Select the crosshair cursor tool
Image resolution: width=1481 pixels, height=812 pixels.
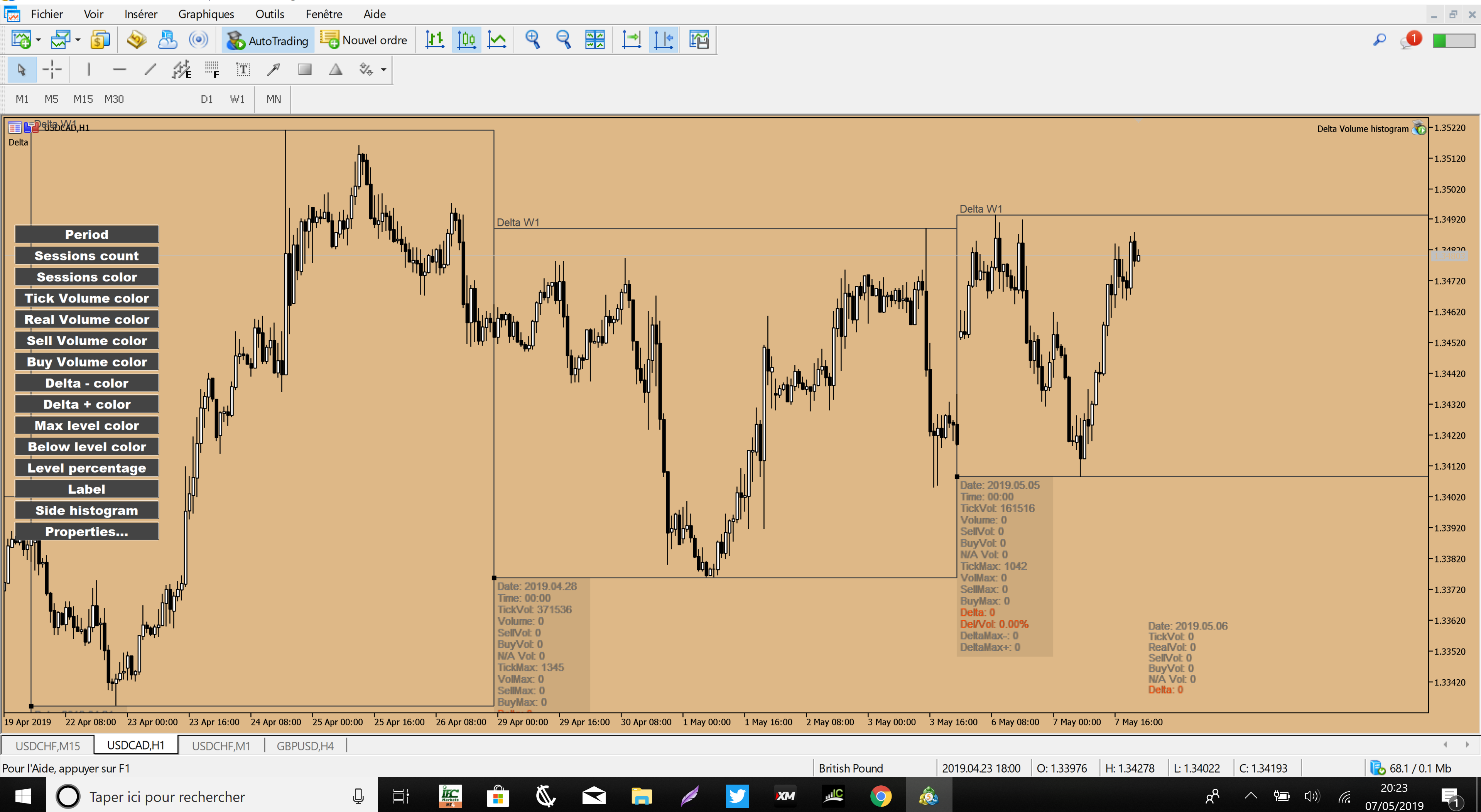tap(52, 69)
